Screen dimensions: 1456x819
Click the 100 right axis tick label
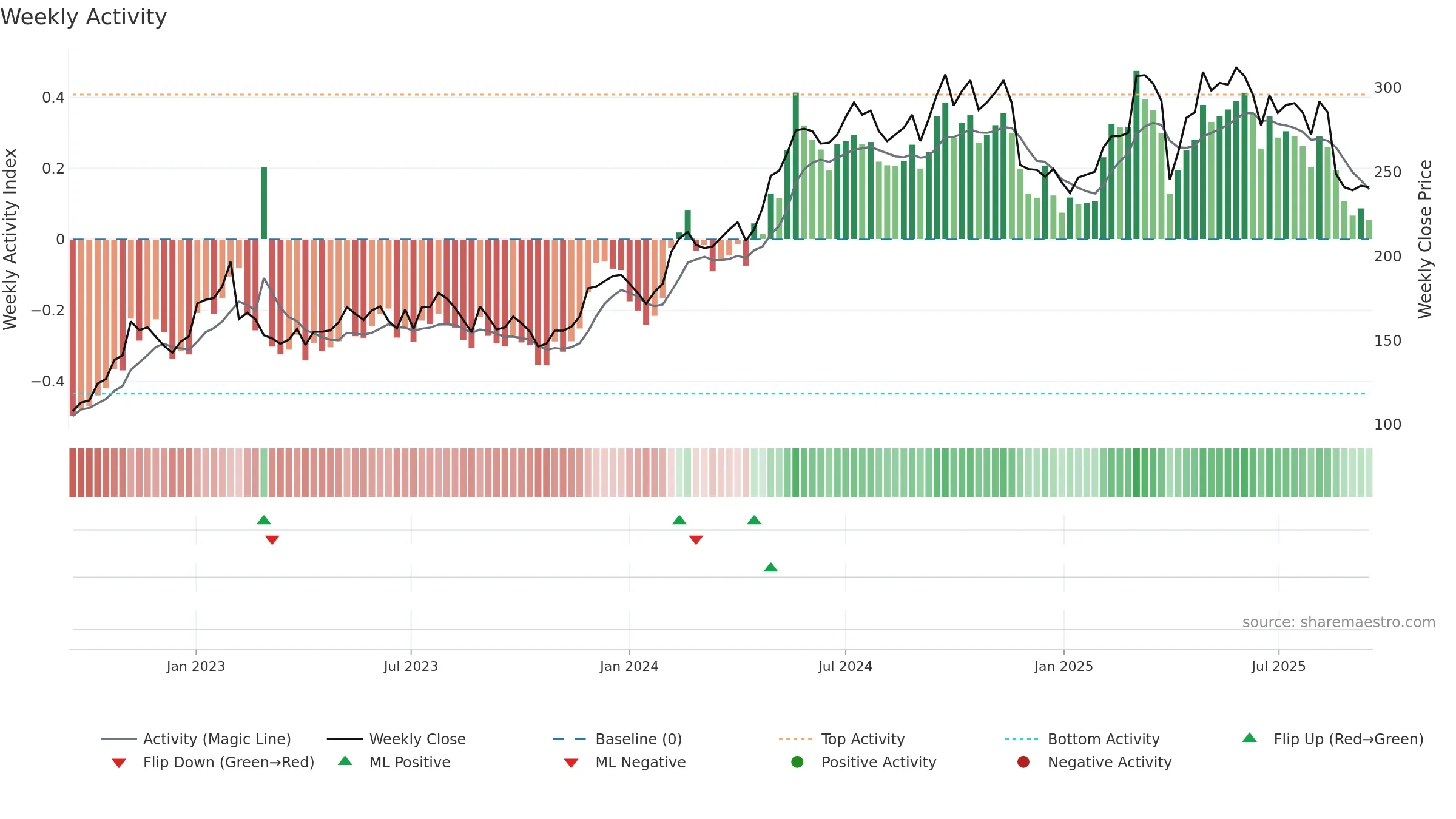[x=1388, y=425]
